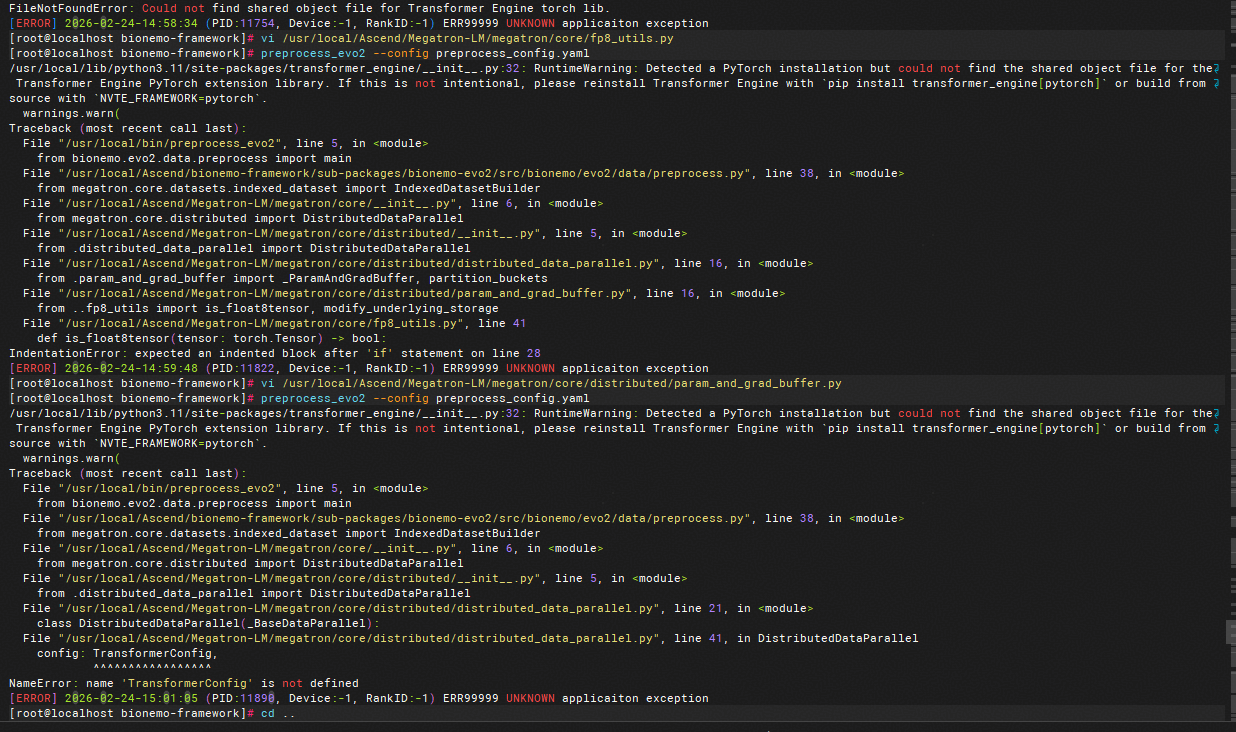This screenshot has width=1236, height=732.
Task: Click the 'from ..fp8_utils import is_float8tensor' line
Action: click(x=267, y=308)
